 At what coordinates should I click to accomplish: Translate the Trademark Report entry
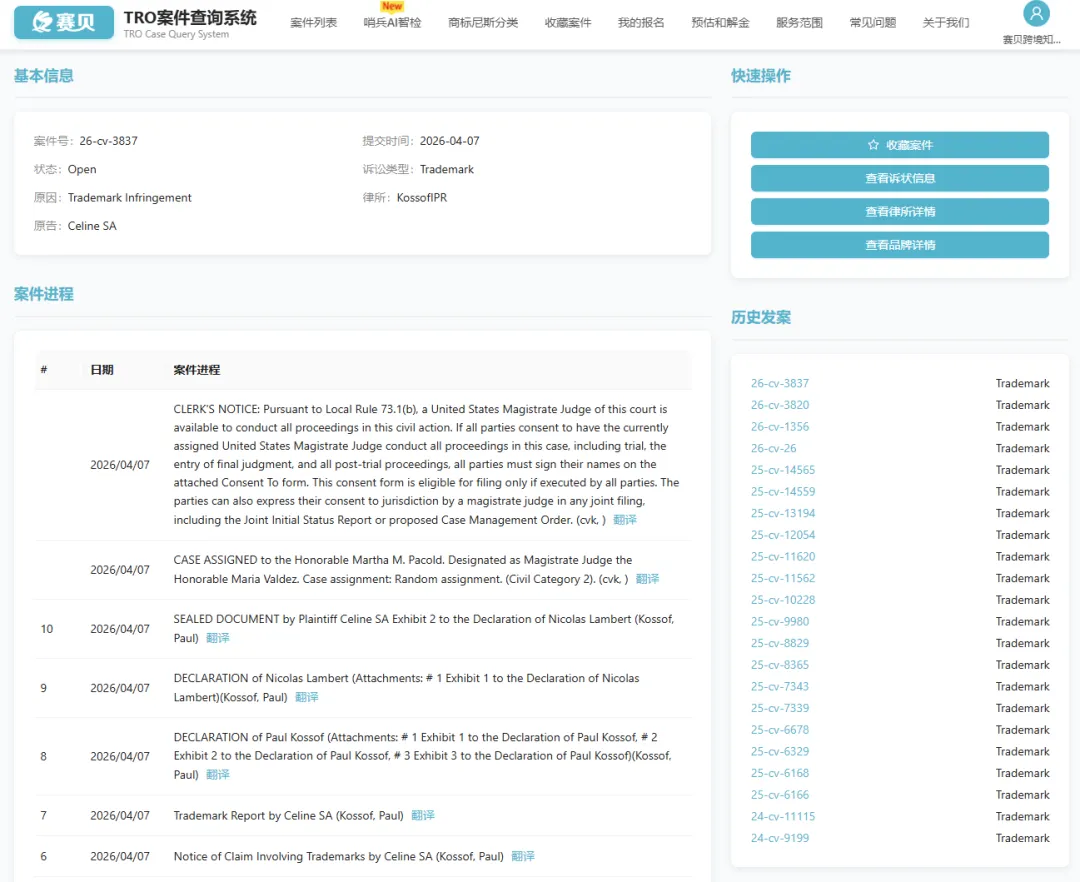[x=423, y=815]
